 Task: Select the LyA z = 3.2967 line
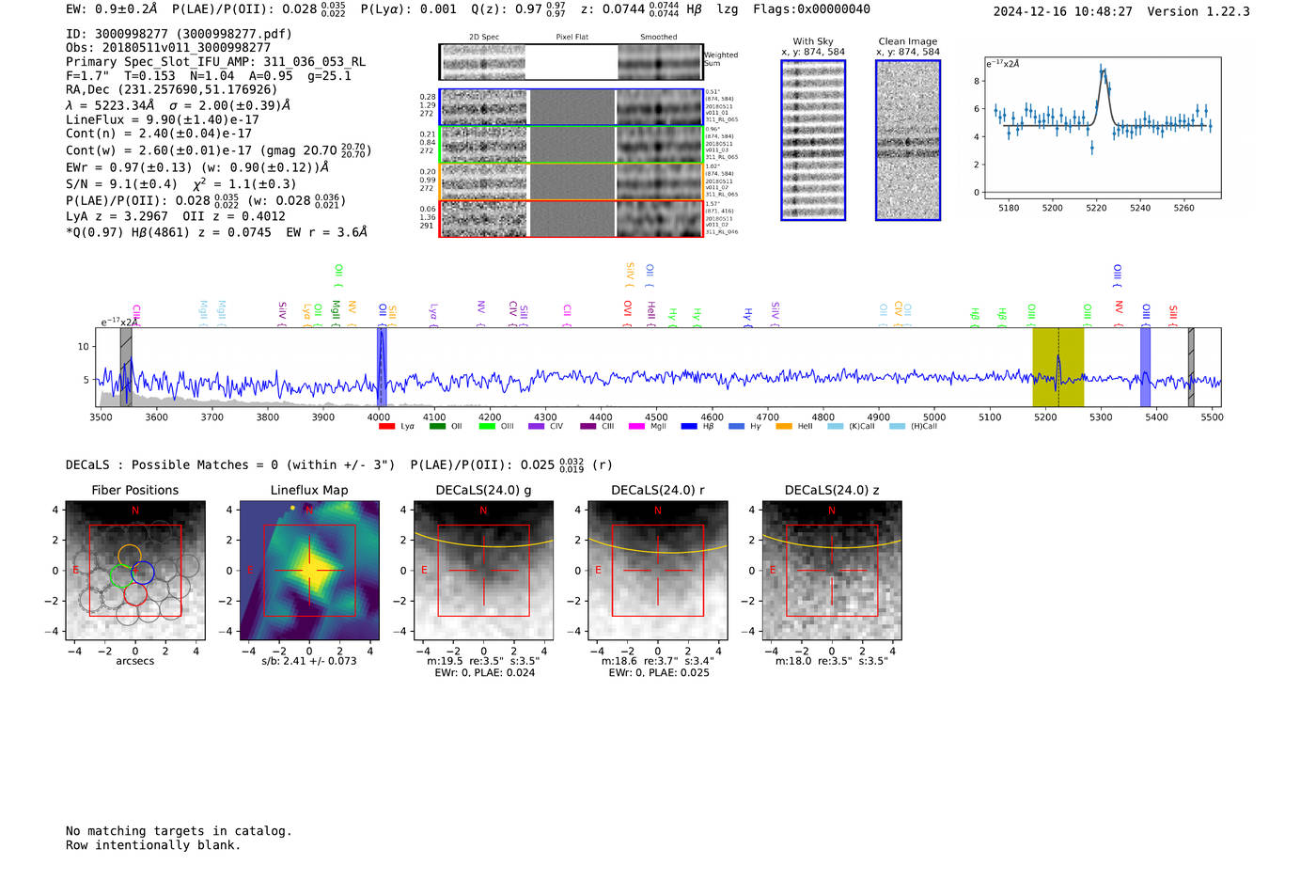click(176, 216)
